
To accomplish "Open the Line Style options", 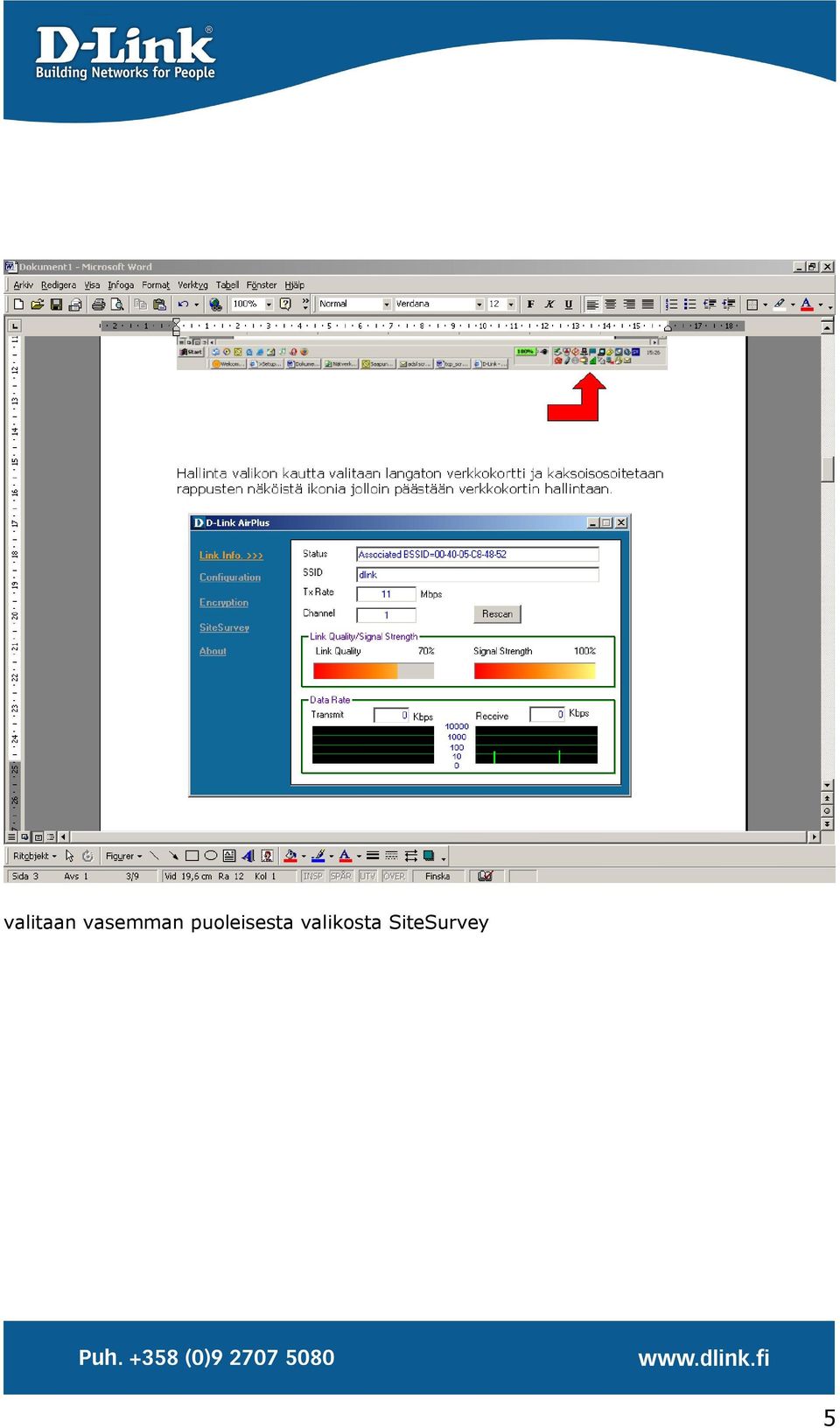I will tap(373, 856).
